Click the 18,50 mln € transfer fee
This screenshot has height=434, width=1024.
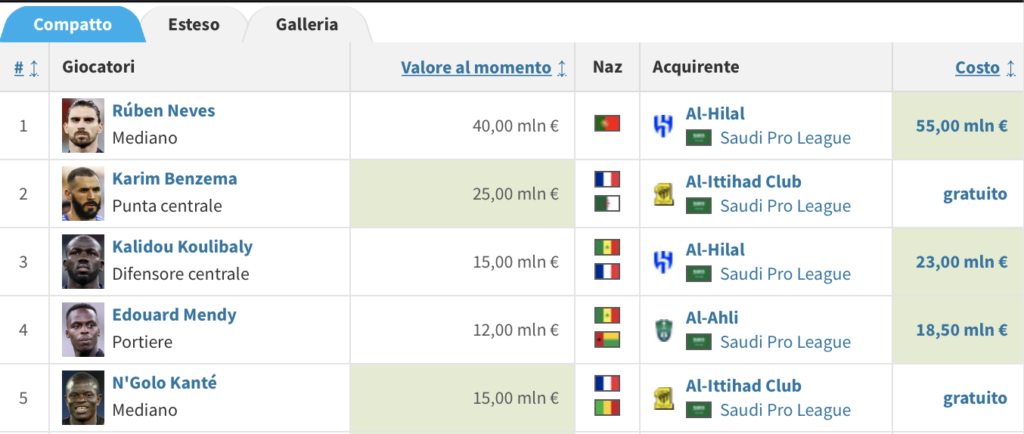961,329
